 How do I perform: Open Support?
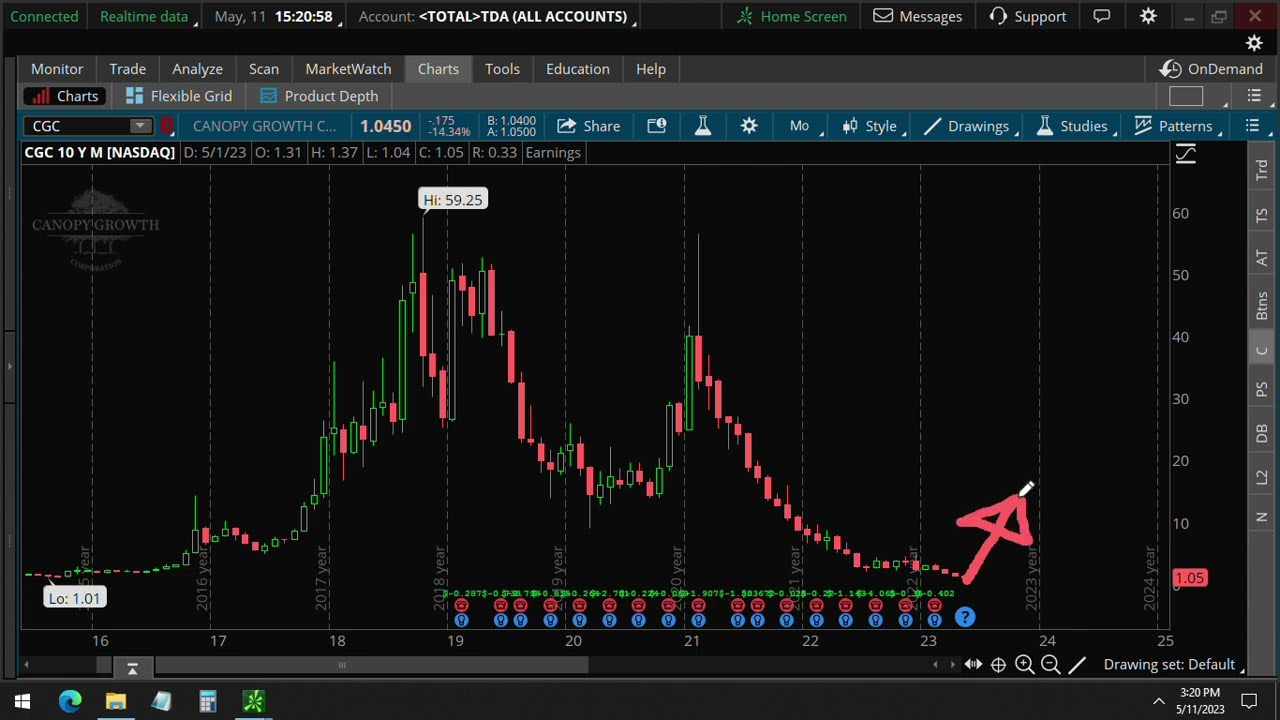pos(1028,16)
